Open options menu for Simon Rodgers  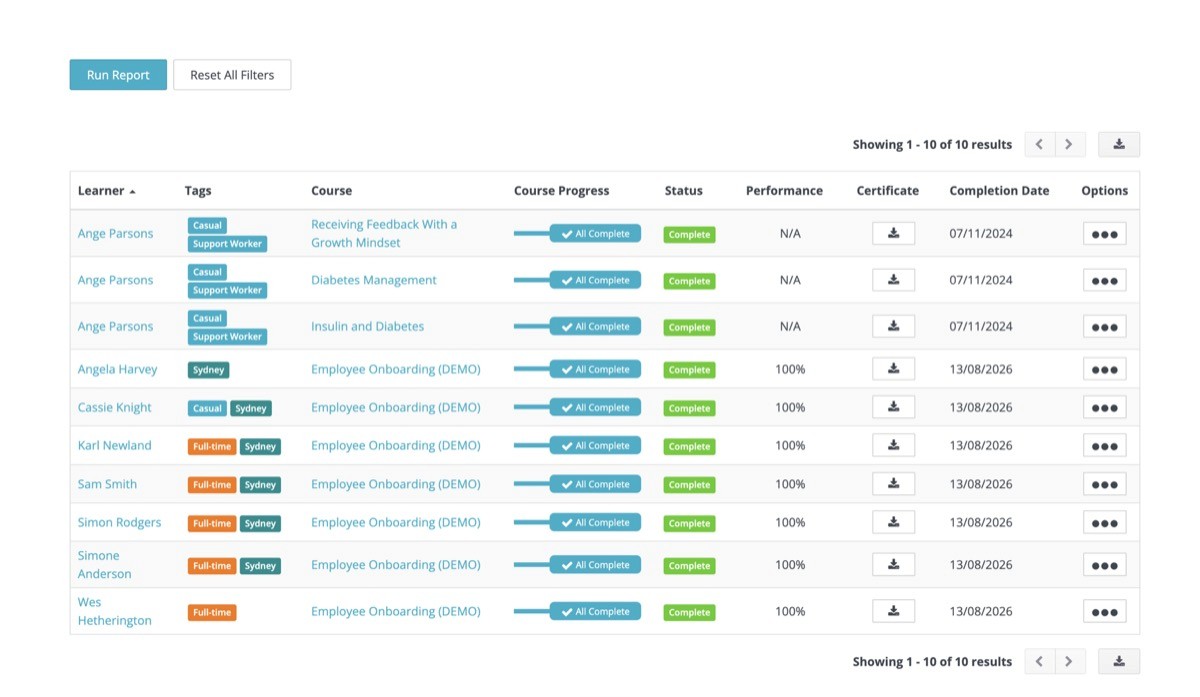pyautogui.click(x=1104, y=523)
